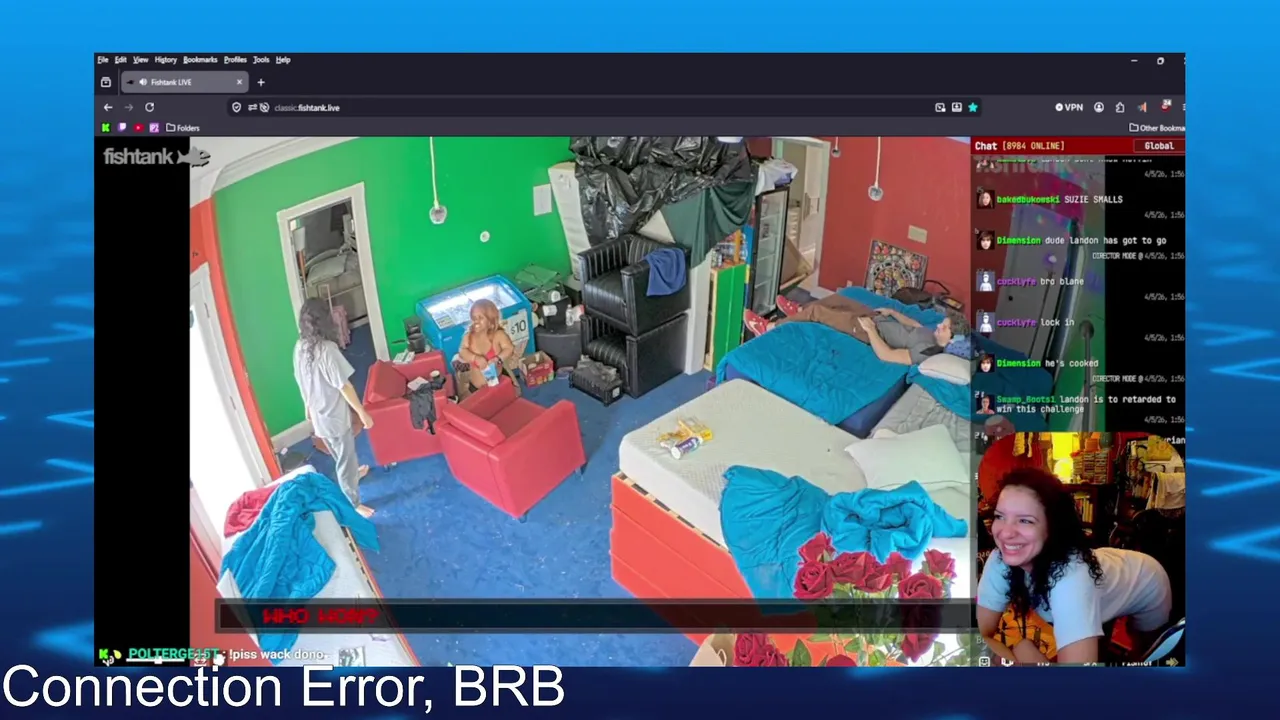This screenshot has height=720, width=1280.
Task: Click bakedbukowski's SUZIE SMALLS message
Action: click(x=1059, y=199)
